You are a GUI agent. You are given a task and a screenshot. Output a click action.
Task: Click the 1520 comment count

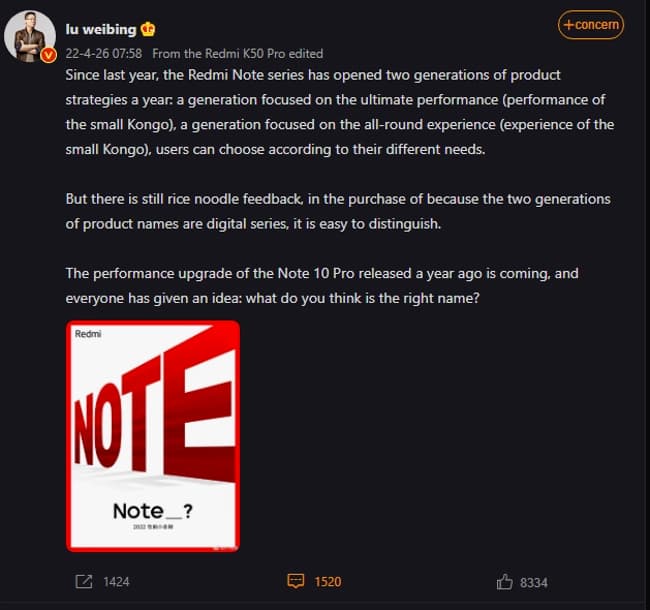[328, 582]
